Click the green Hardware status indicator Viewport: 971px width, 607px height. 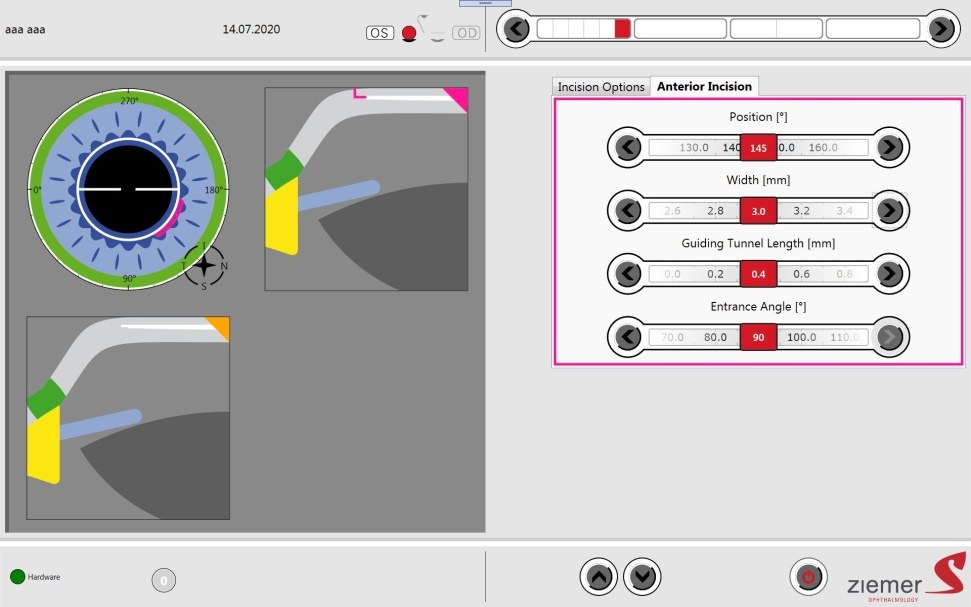(17, 577)
